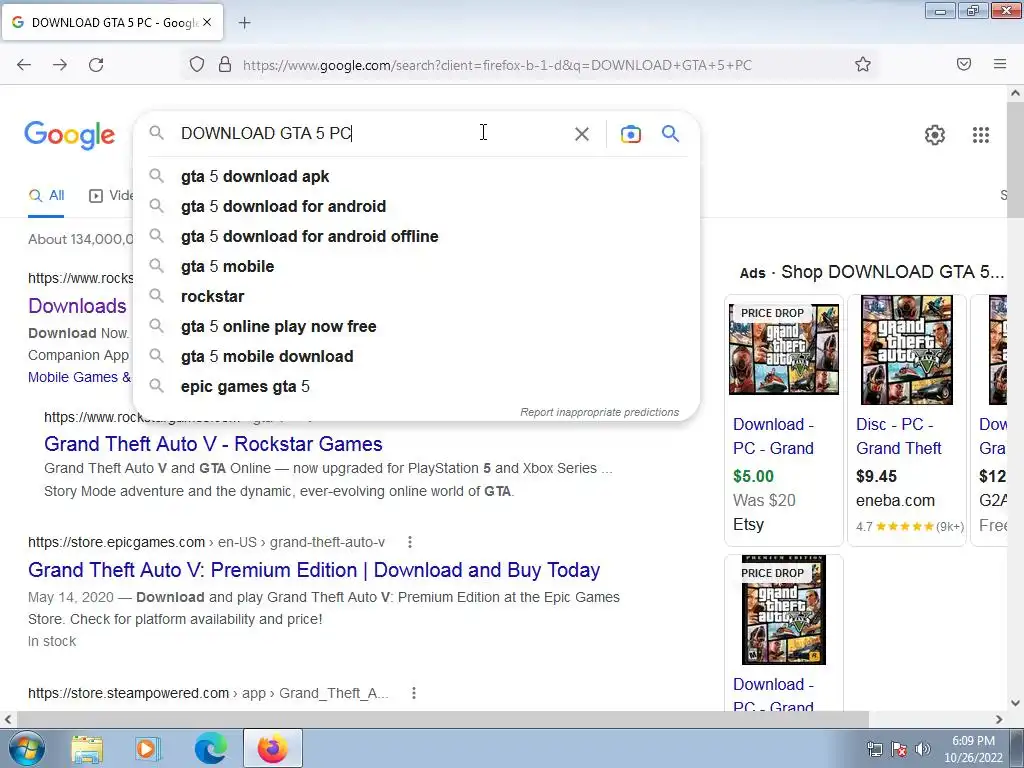Open a new tab with plus button
The height and width of the screenshot is (768, 1024).
[244, 23]
